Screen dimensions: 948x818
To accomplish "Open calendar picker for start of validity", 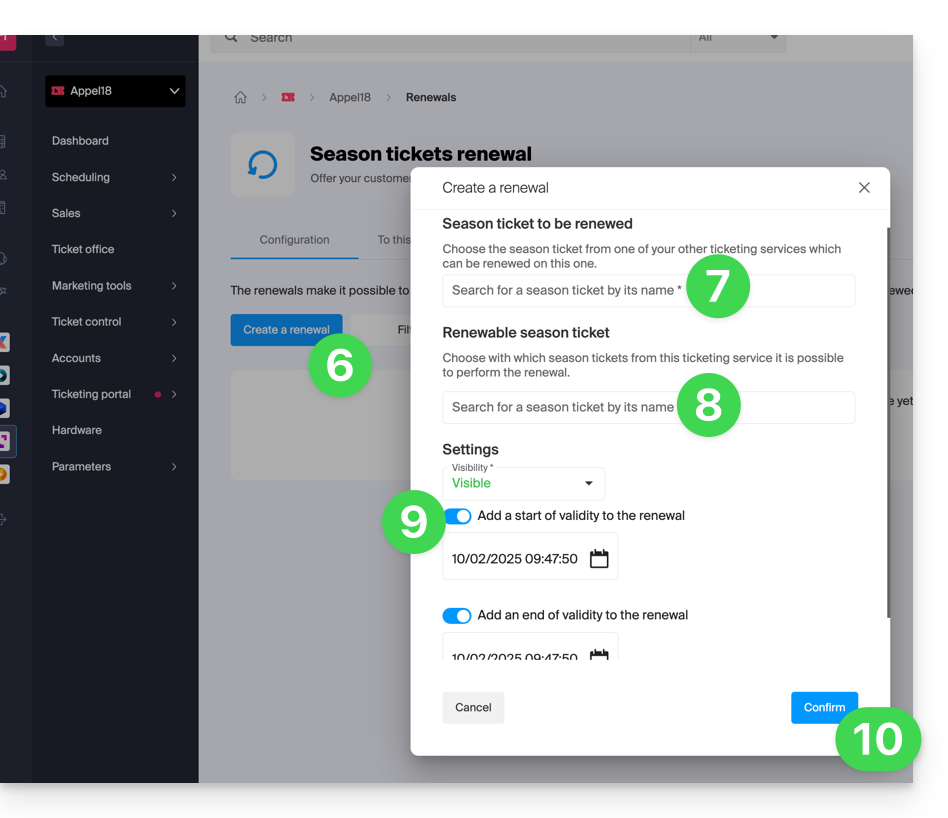I will [x=598, y=559].
